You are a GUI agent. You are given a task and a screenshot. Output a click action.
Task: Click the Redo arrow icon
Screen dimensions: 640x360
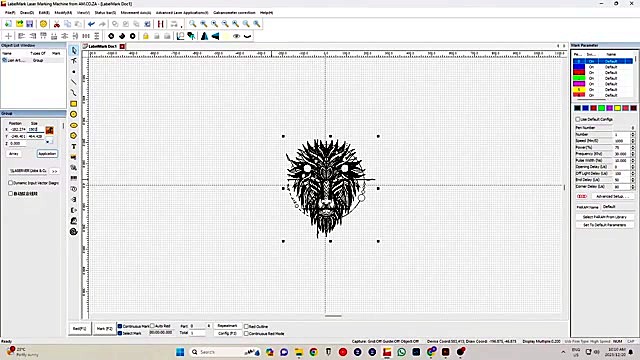[x=102, y=24]
